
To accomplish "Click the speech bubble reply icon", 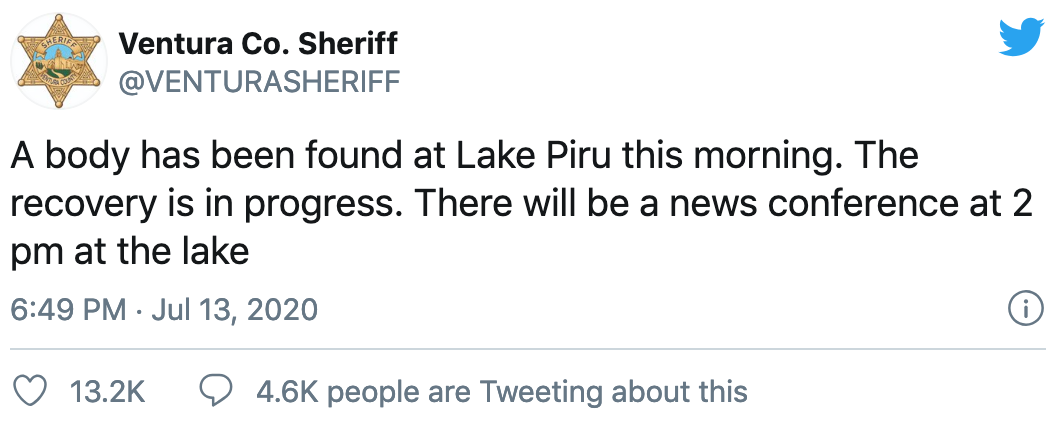I will (216, 391).
